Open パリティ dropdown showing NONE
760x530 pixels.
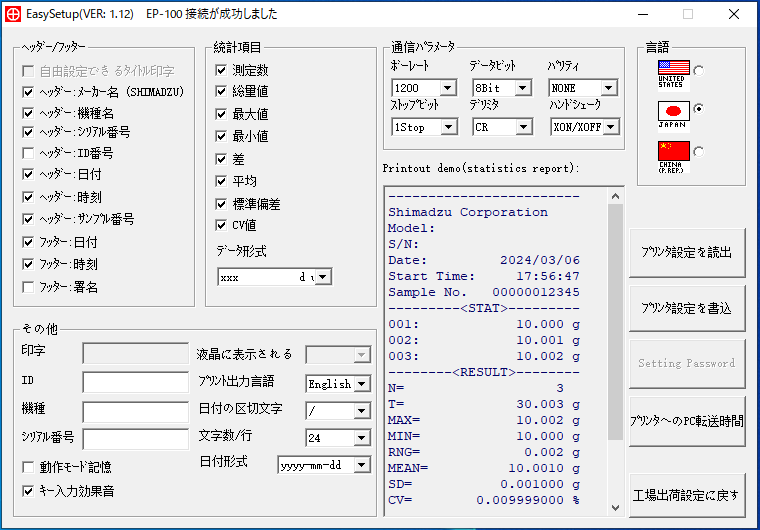[584, 88]
